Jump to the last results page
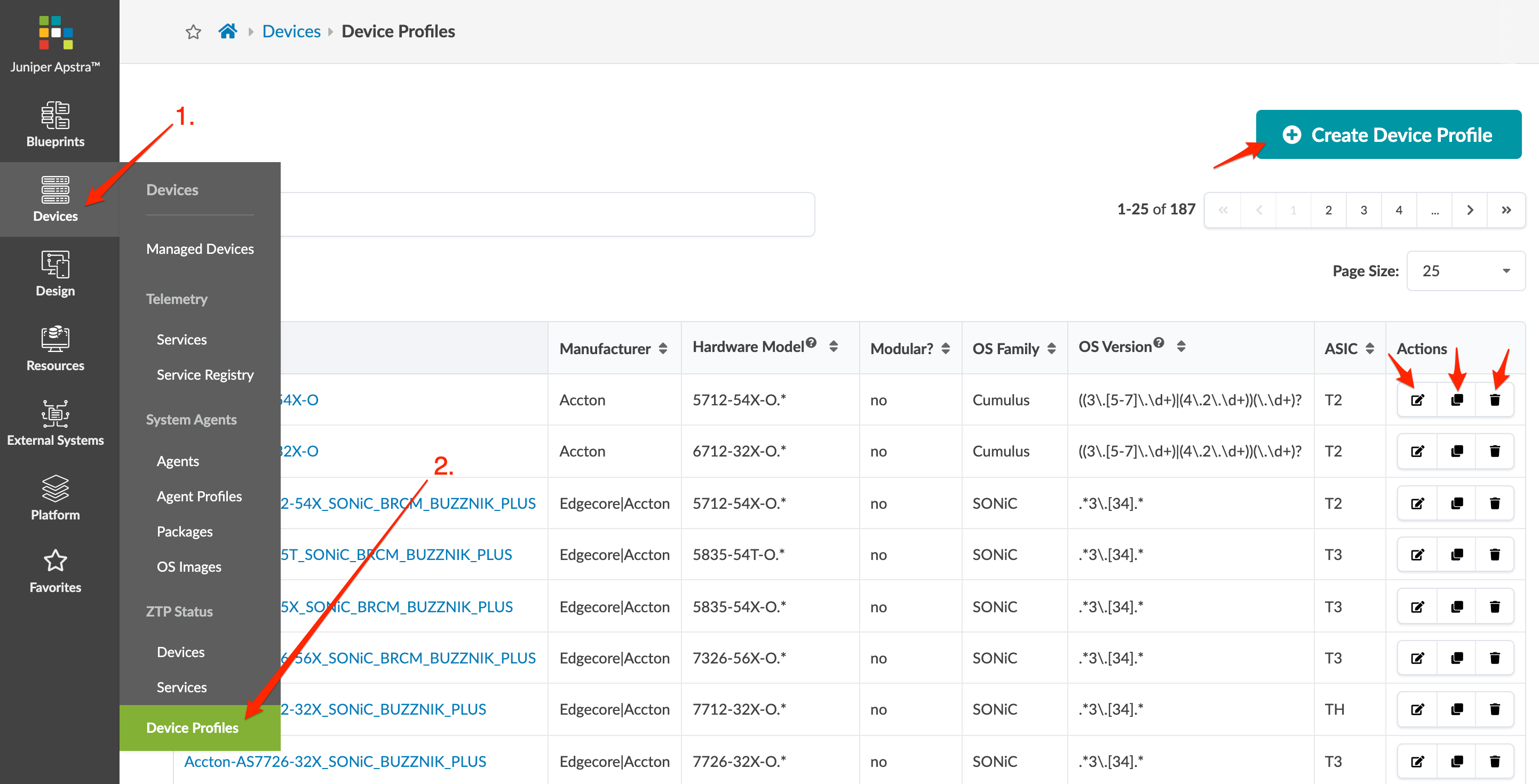 pos(1506,210)
